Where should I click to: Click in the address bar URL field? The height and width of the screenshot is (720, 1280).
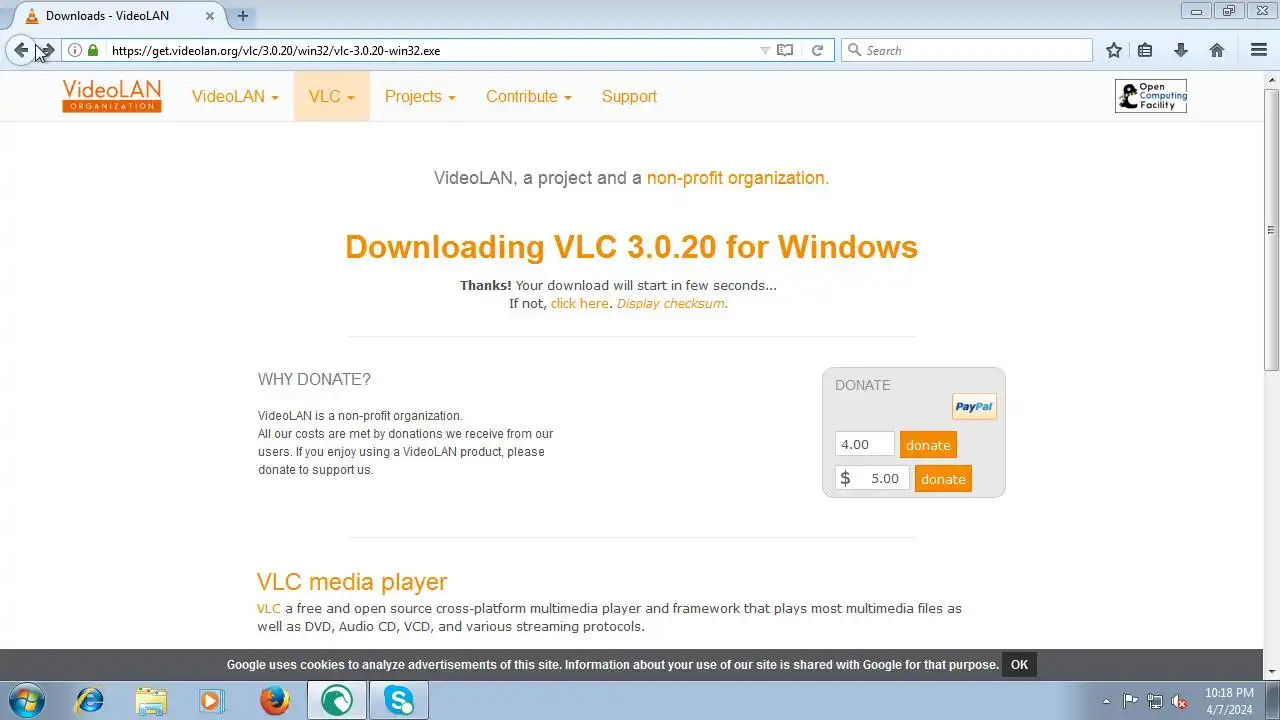coord(430,50)
